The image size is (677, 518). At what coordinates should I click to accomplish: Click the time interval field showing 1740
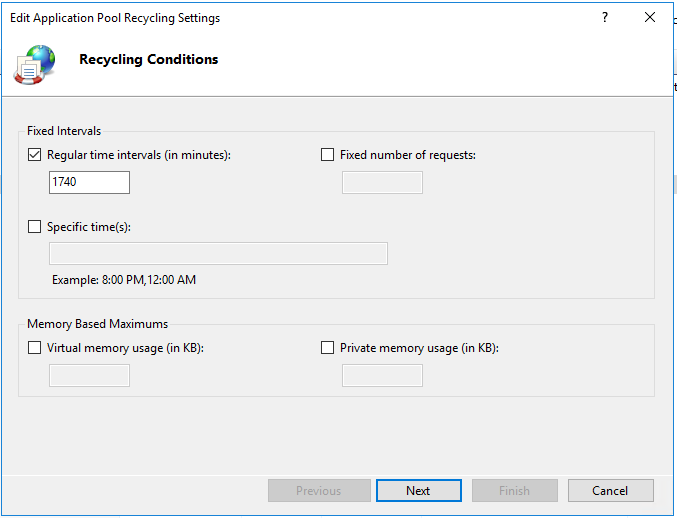click(89, 182)
